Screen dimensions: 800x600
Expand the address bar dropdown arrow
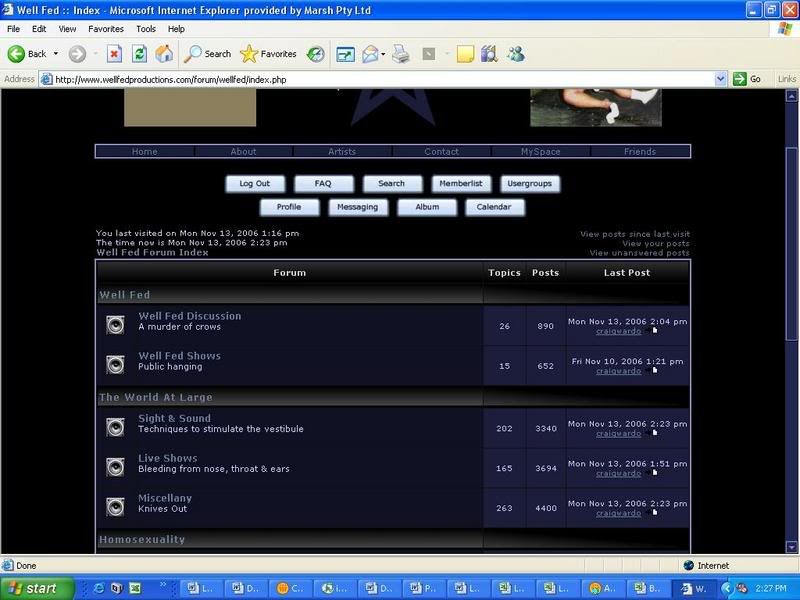coord(720,79)
